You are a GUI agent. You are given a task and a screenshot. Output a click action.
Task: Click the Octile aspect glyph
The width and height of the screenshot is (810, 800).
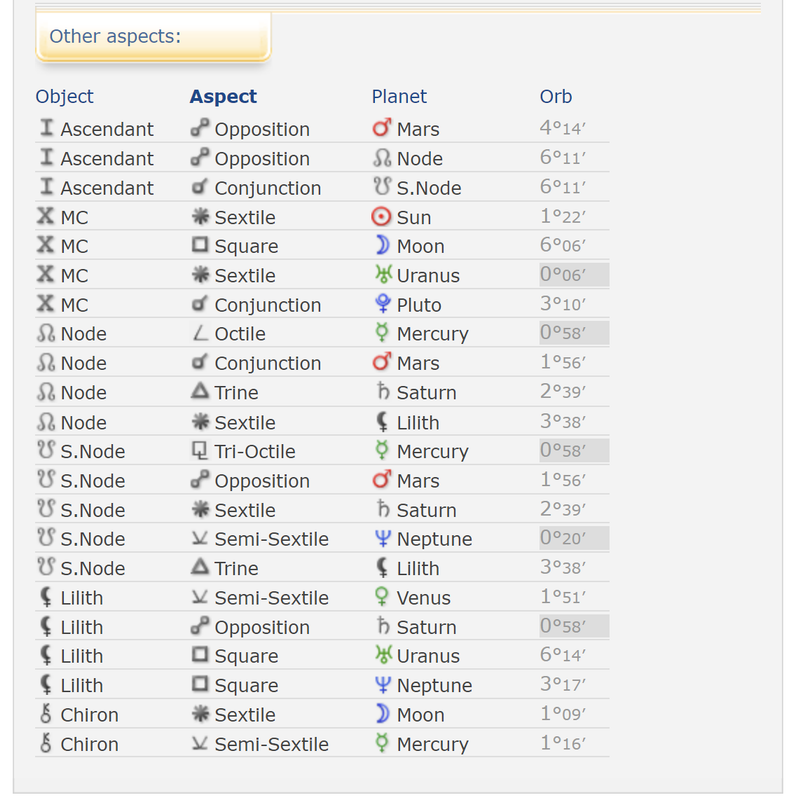point(199,333)
